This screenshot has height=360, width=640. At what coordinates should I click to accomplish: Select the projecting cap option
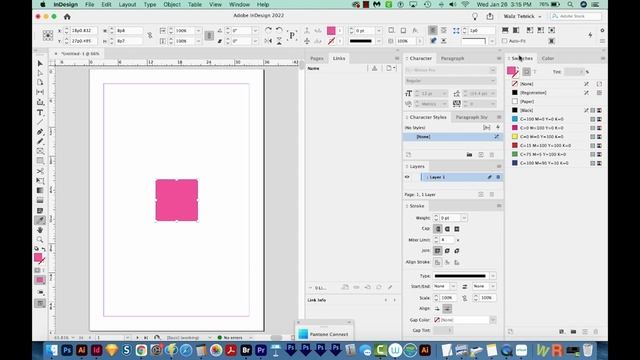click(x=457, y=229)
